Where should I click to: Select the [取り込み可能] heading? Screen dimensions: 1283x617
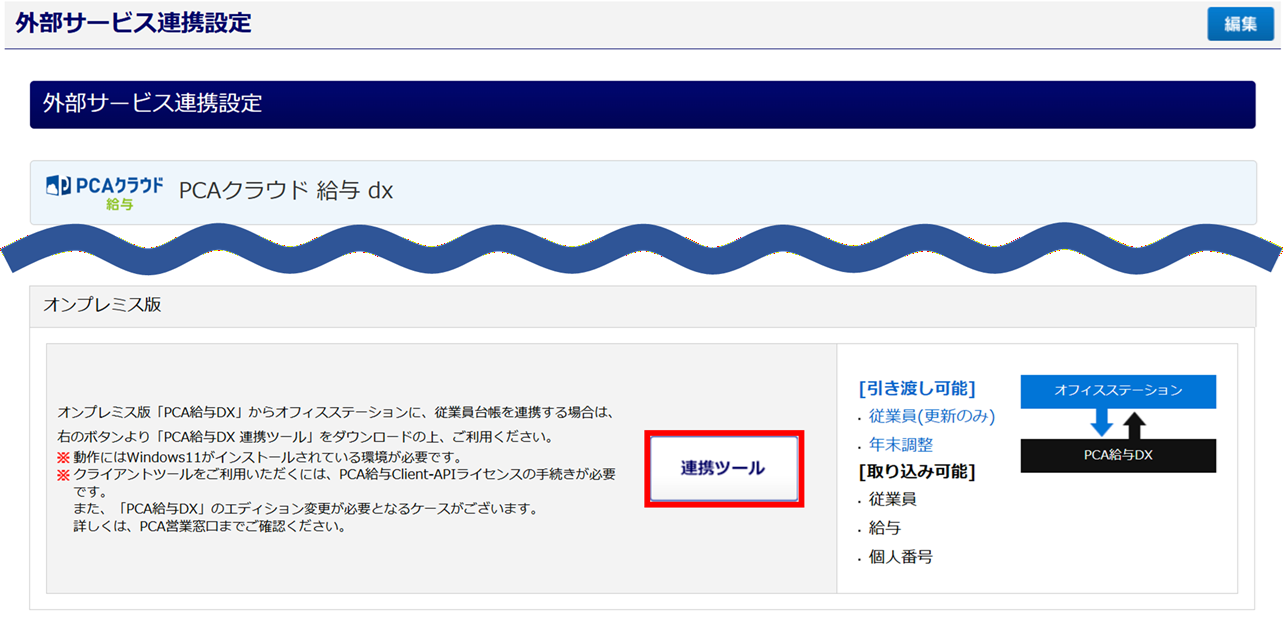(917, 471)
